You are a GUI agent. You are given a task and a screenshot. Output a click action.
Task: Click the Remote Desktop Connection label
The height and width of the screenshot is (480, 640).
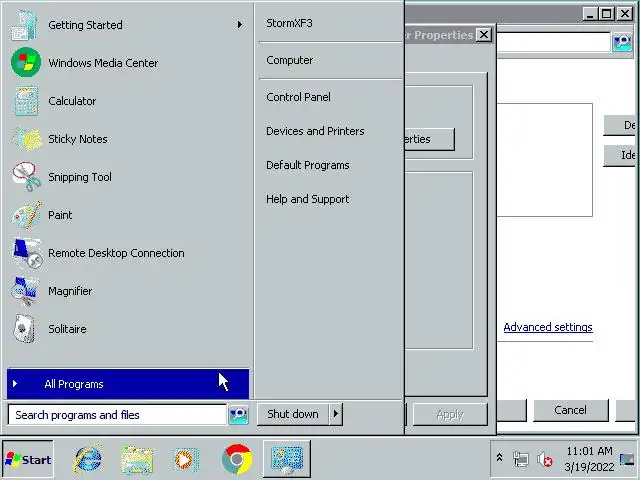tap(116, 253)
